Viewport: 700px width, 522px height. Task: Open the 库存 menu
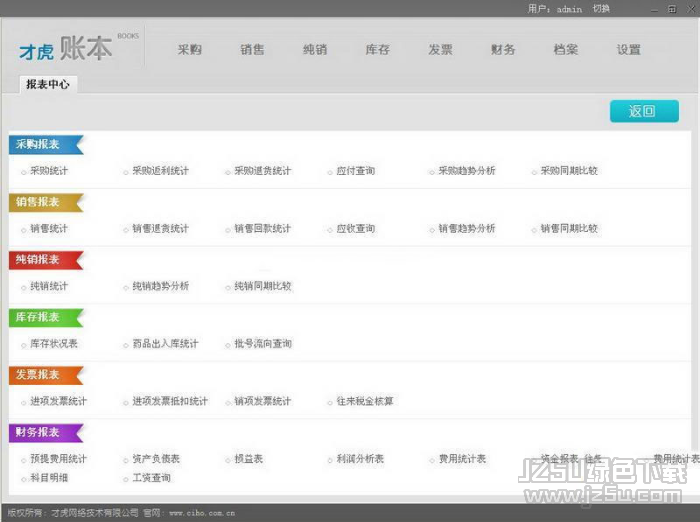(x=378, y=50)
